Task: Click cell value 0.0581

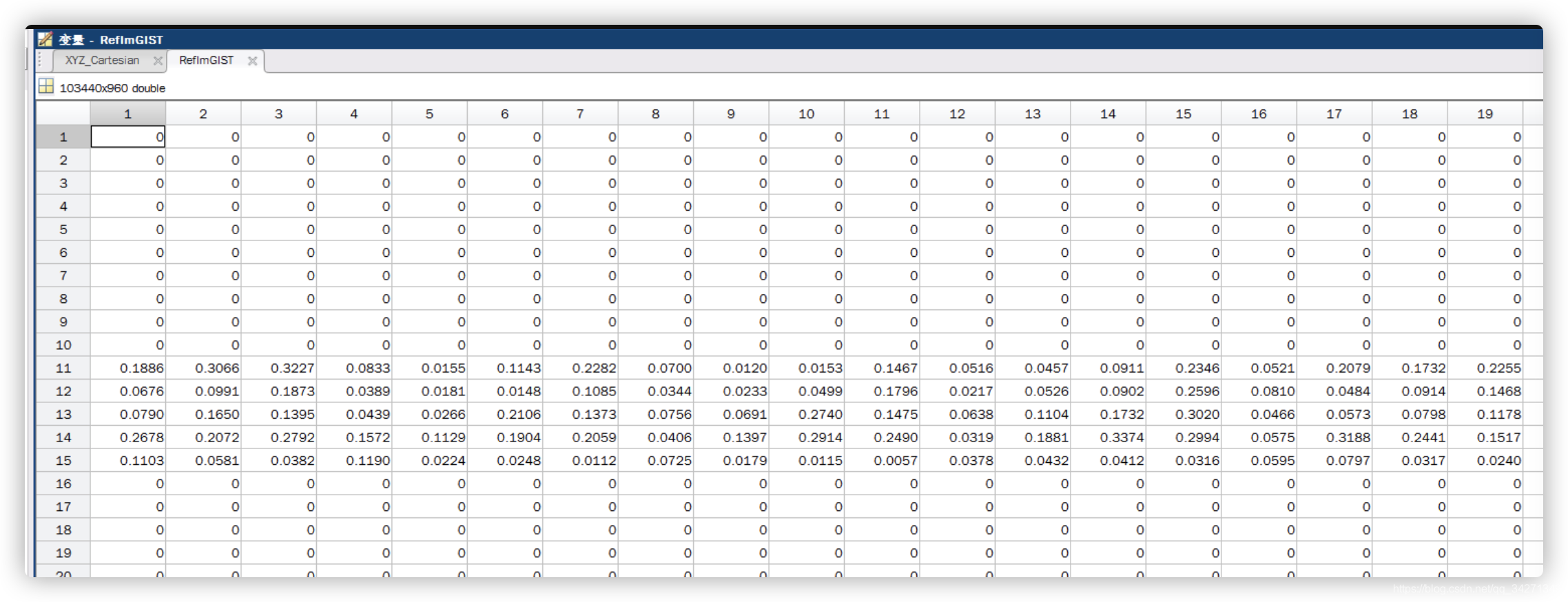Action: [x=217, y=460]
